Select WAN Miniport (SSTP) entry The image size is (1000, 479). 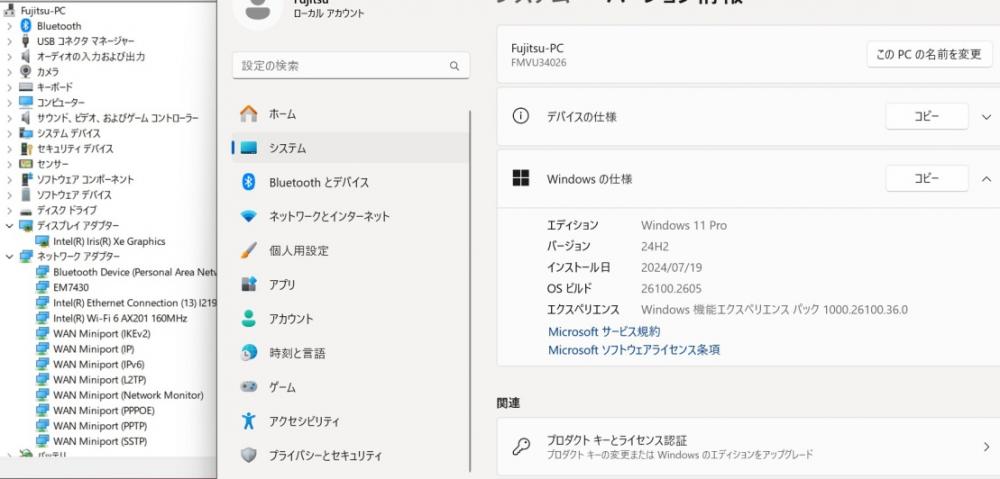tap(100, 441)
